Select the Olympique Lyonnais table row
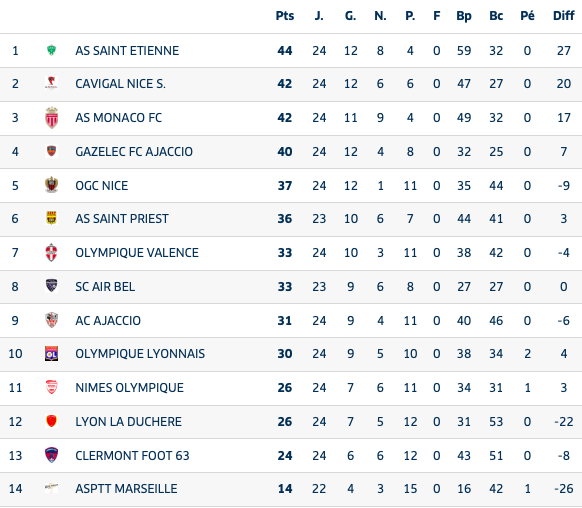582x508 pixels. pyautogui.click(x=291, y=354)
